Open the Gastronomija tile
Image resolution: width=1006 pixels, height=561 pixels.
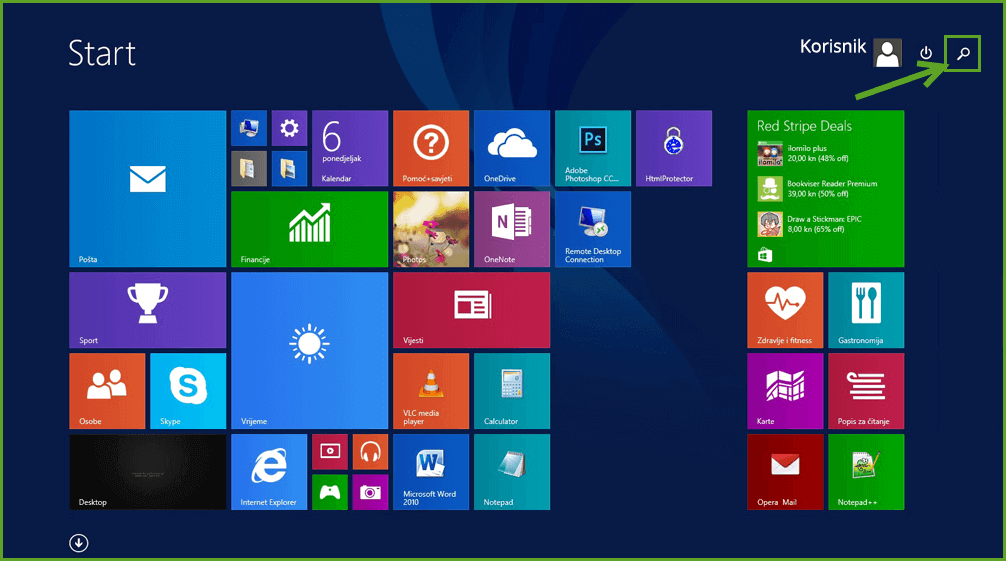[866, 310]
